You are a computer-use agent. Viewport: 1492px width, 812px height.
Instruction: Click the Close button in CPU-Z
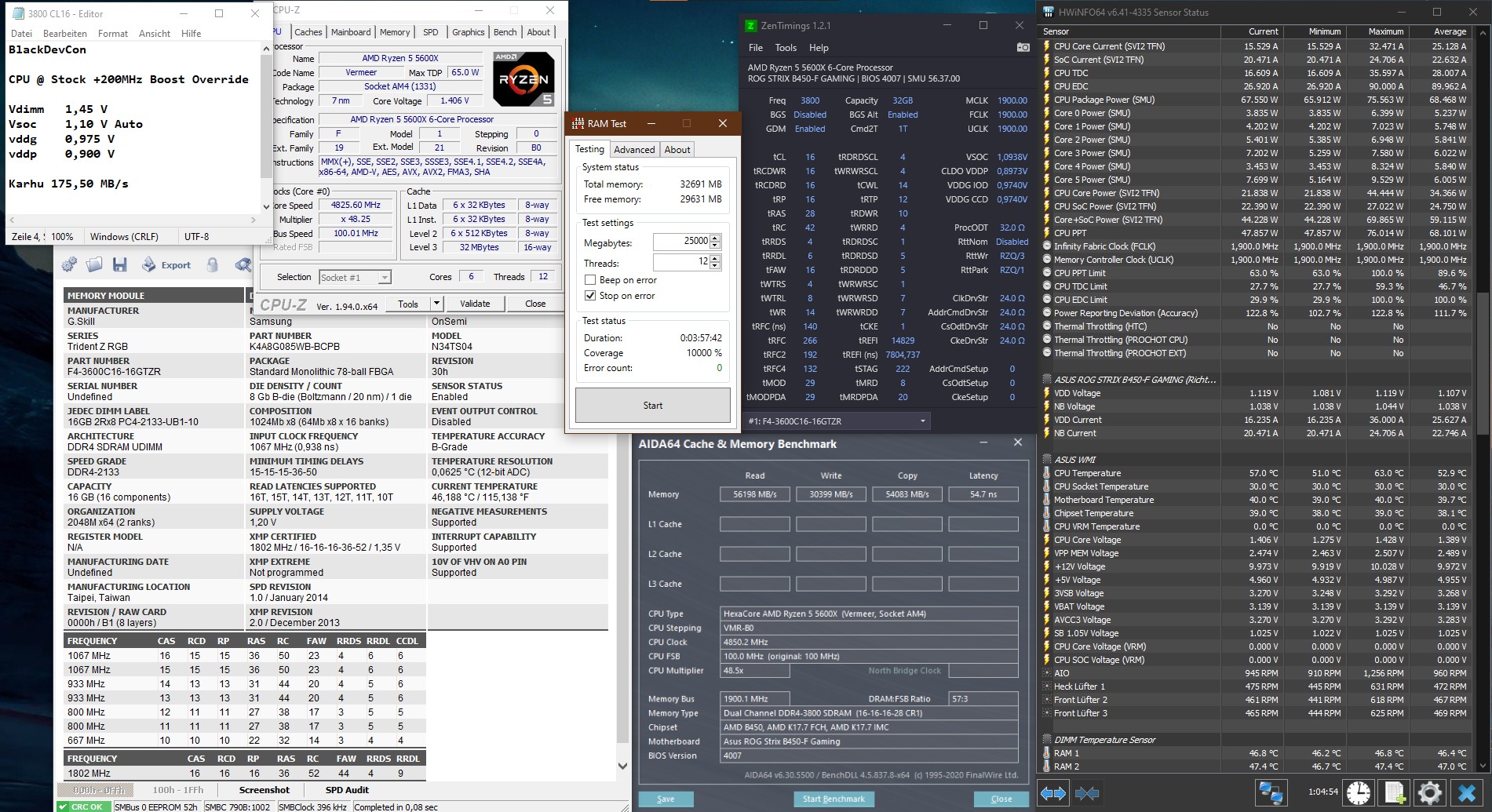pyautogui.click(x=535, y=304)
